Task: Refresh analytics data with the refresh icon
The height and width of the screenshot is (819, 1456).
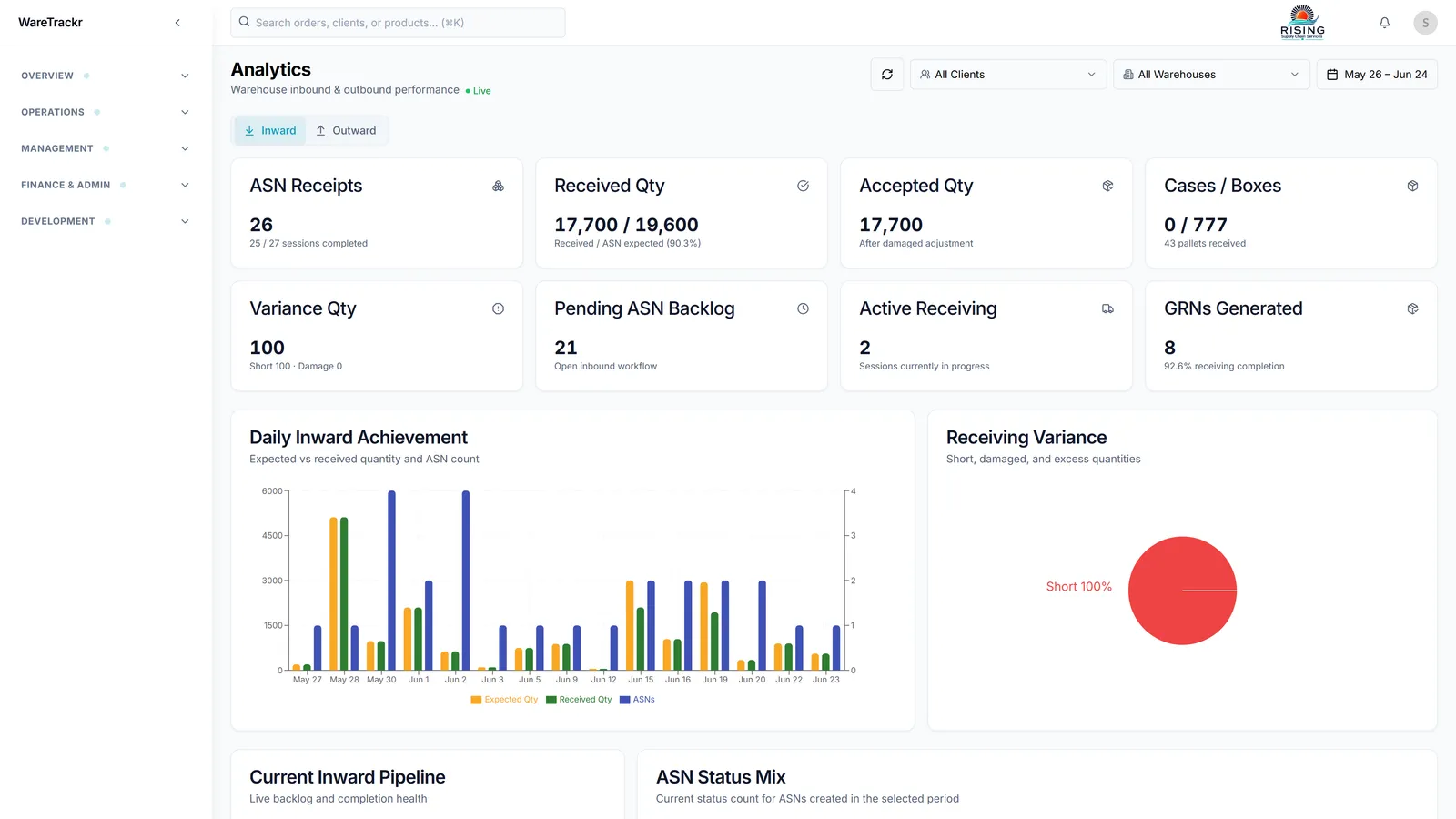Action: [887, 75]
